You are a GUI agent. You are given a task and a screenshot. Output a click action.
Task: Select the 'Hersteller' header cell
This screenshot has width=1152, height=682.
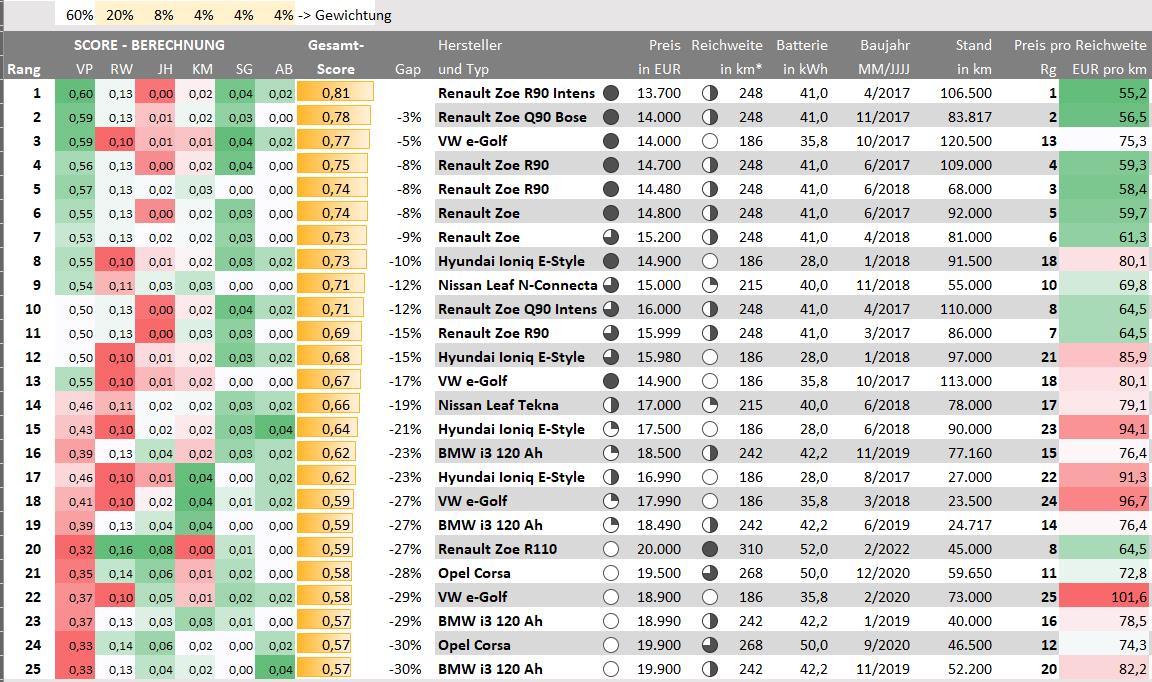click(470, 45)
